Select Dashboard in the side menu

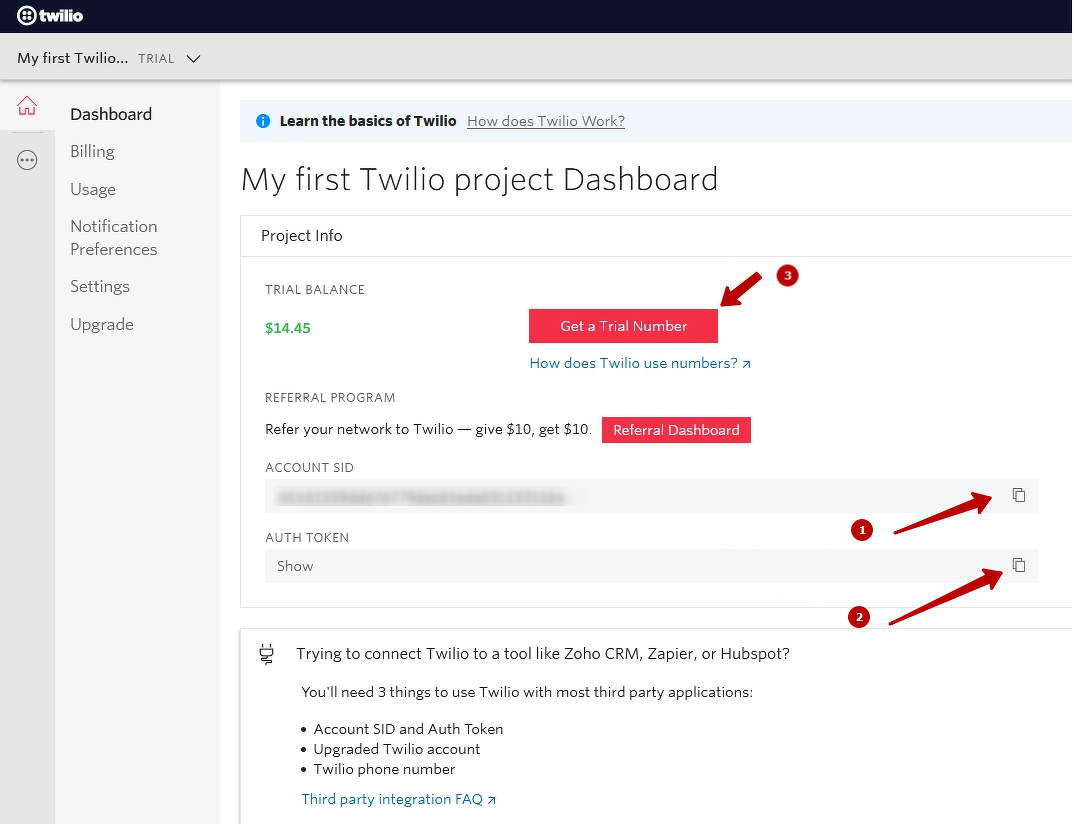tap(111, 114)
